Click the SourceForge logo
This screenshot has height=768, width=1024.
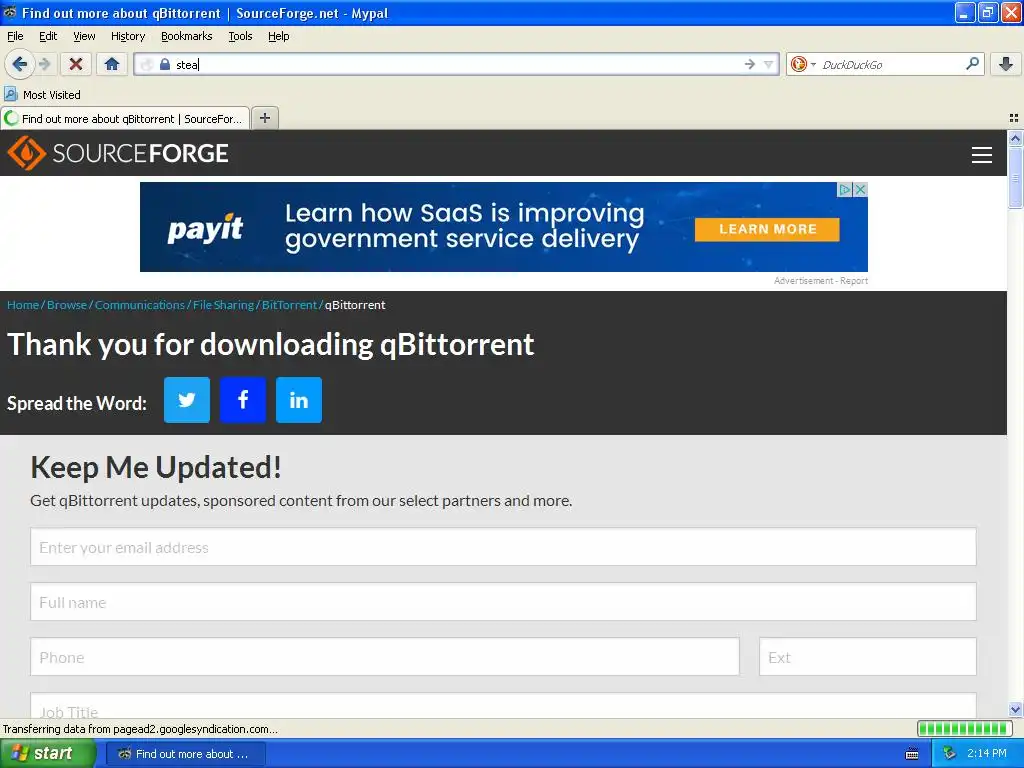(x=118, y=153)
